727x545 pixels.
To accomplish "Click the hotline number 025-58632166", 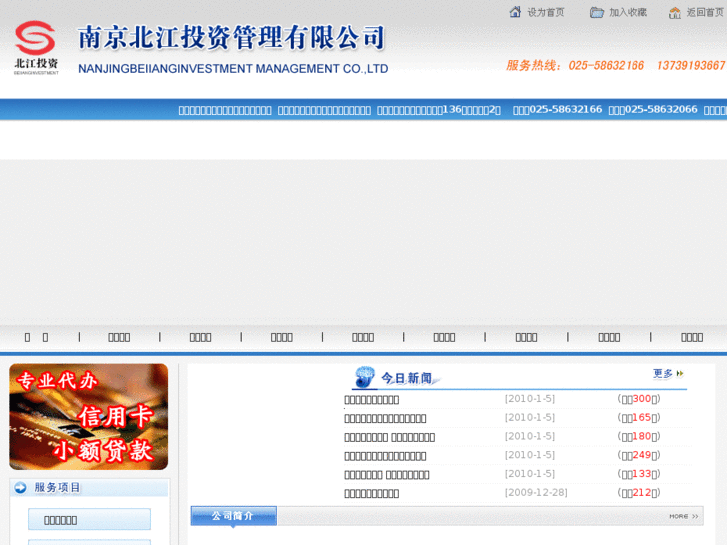I will pos(606,65).
